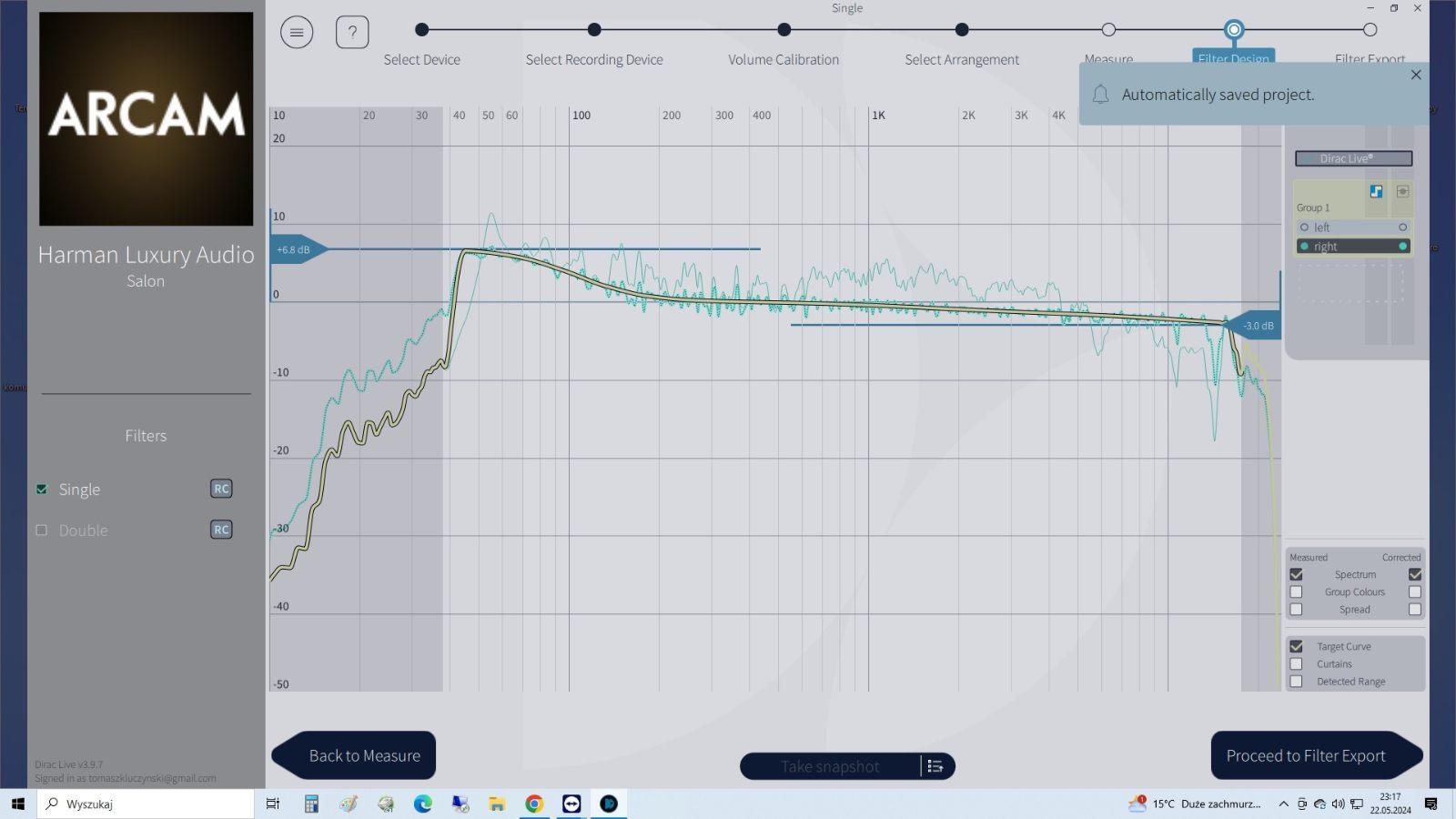Toggle Measured Group Colours checkbox
The image size is (1456, 819).
click(1296, 592)
